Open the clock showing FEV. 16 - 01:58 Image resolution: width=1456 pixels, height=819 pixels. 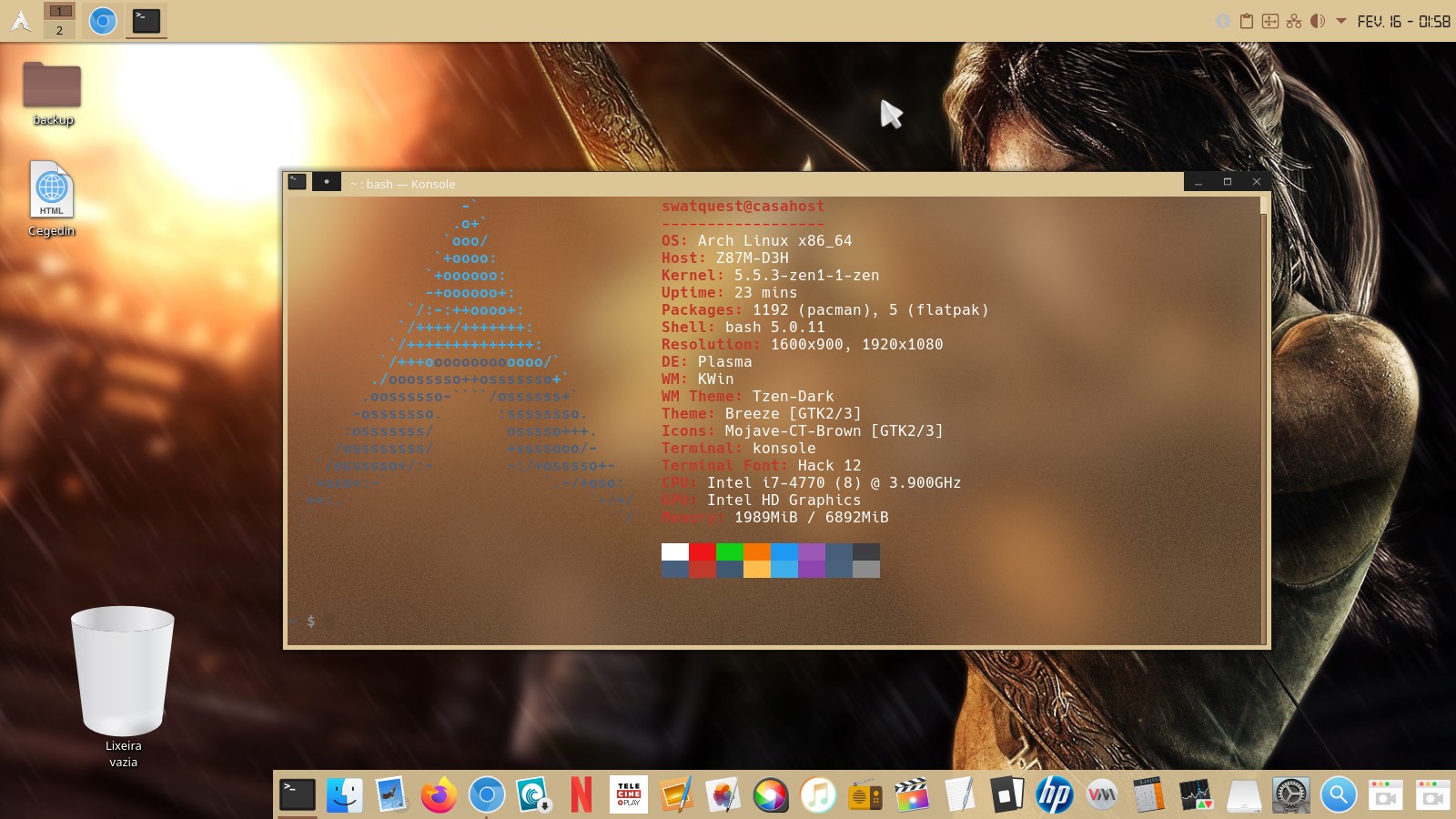1403,21
